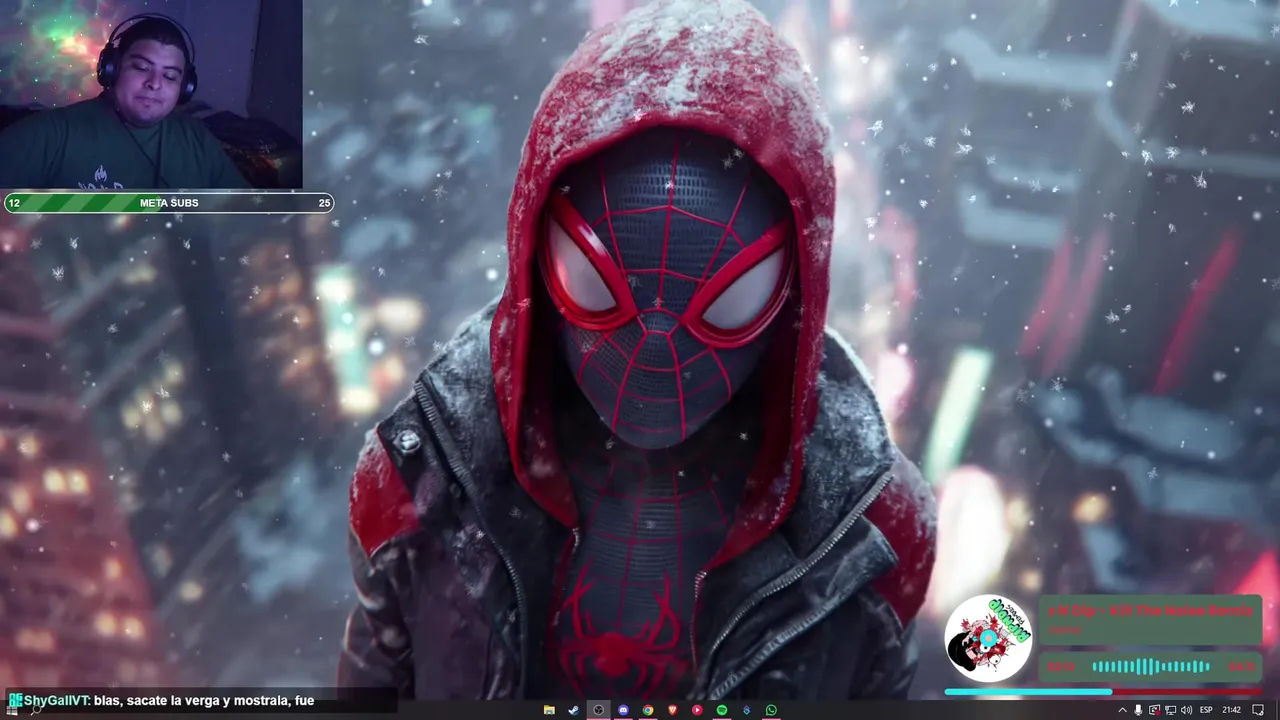The image size is (1280, 720).
Task: Click the current sub count 12
Action: [x=14, y=203]
